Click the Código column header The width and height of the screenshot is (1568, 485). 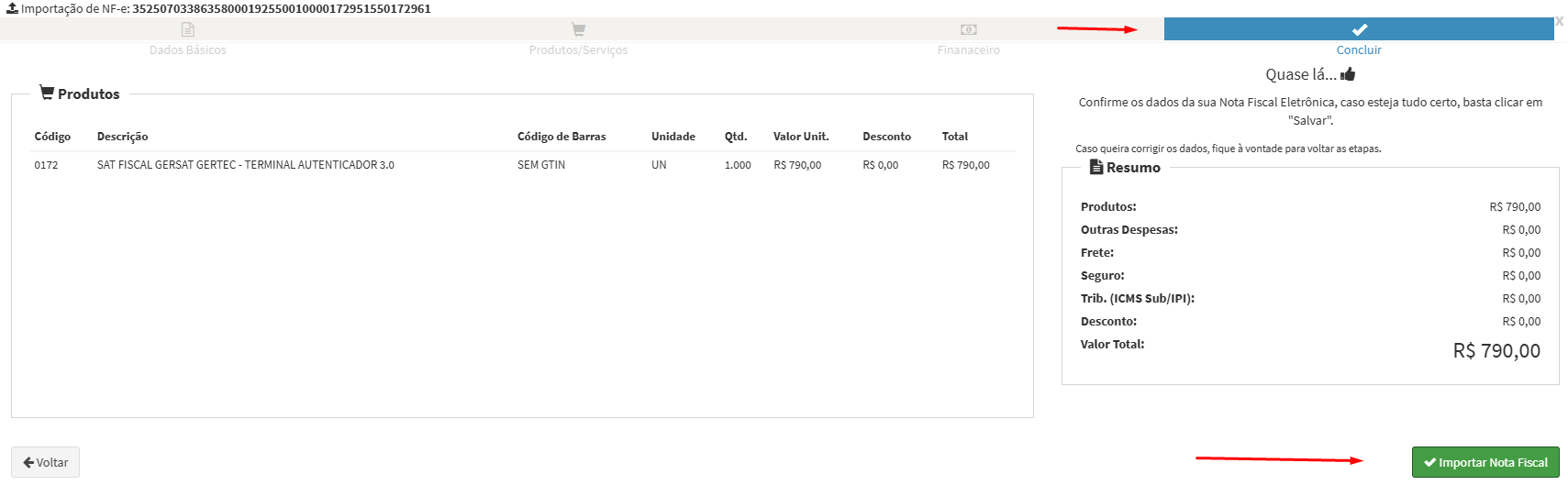(x=52, y=137)
